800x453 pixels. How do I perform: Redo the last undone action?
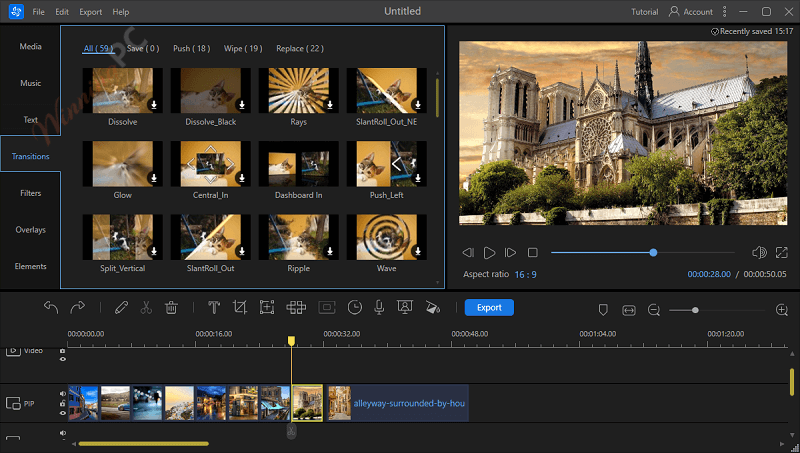click(x=78, y=307)
